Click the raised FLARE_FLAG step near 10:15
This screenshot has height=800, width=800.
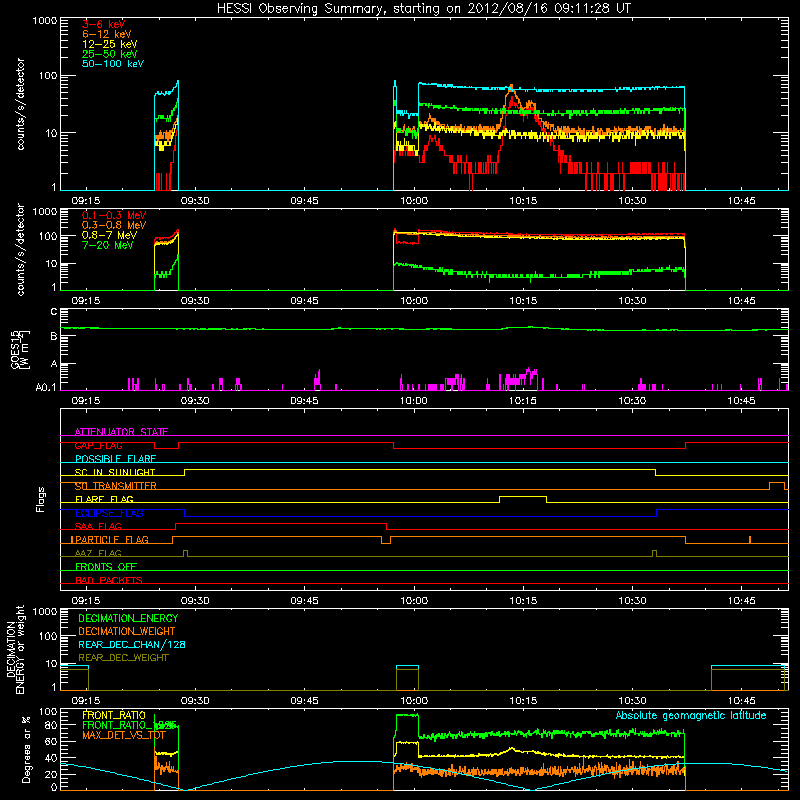point(523,497)
